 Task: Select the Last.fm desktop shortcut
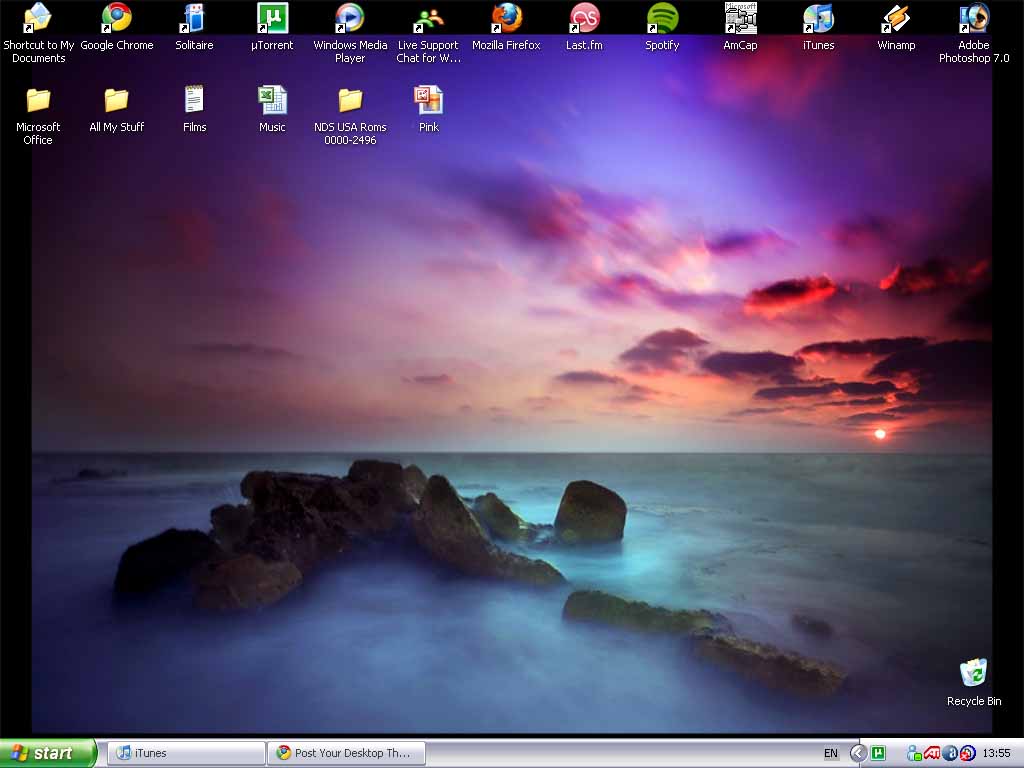coord(584,18)
